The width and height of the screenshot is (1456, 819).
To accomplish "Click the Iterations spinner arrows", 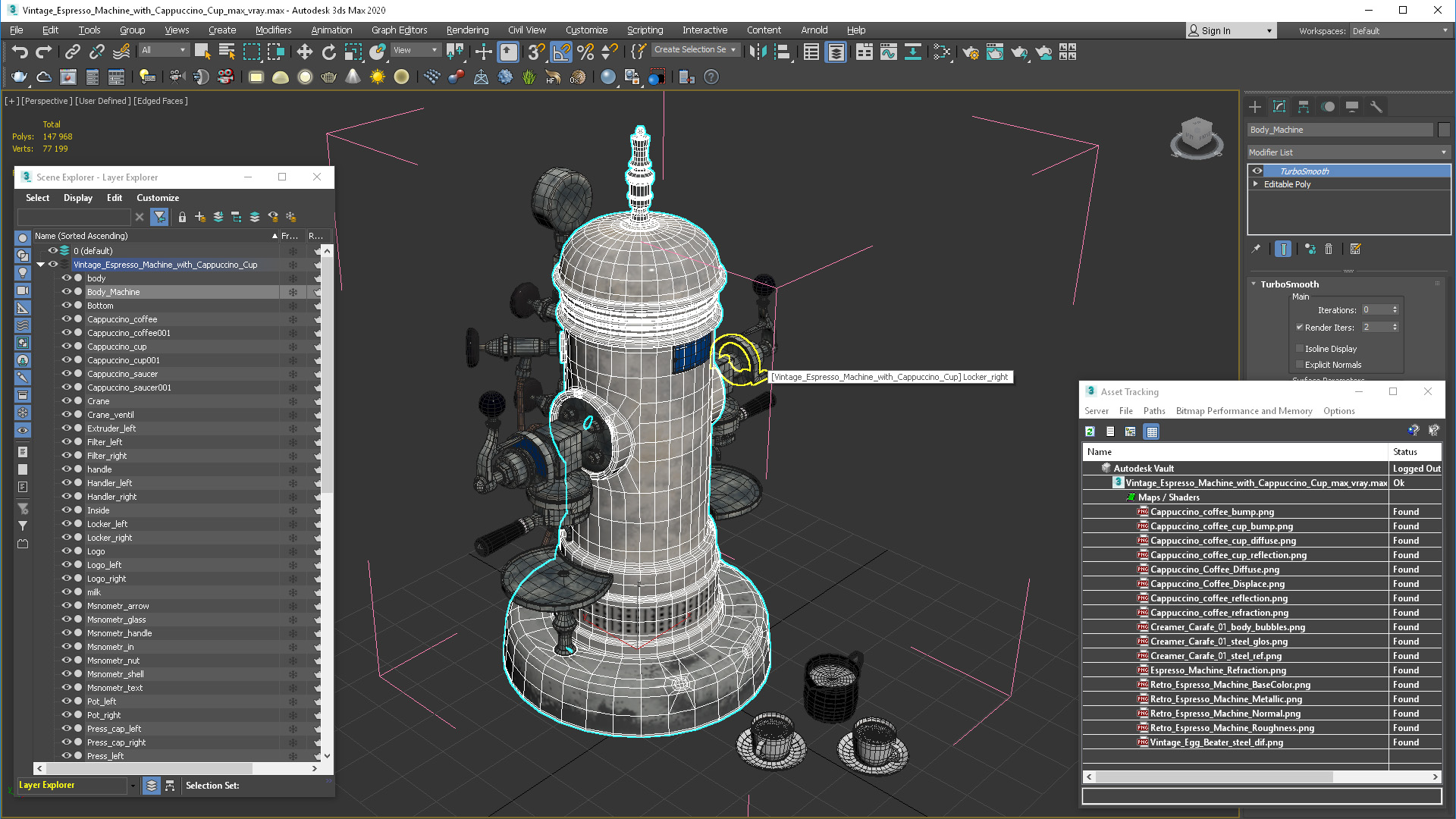I will (x=1395, y=309).
